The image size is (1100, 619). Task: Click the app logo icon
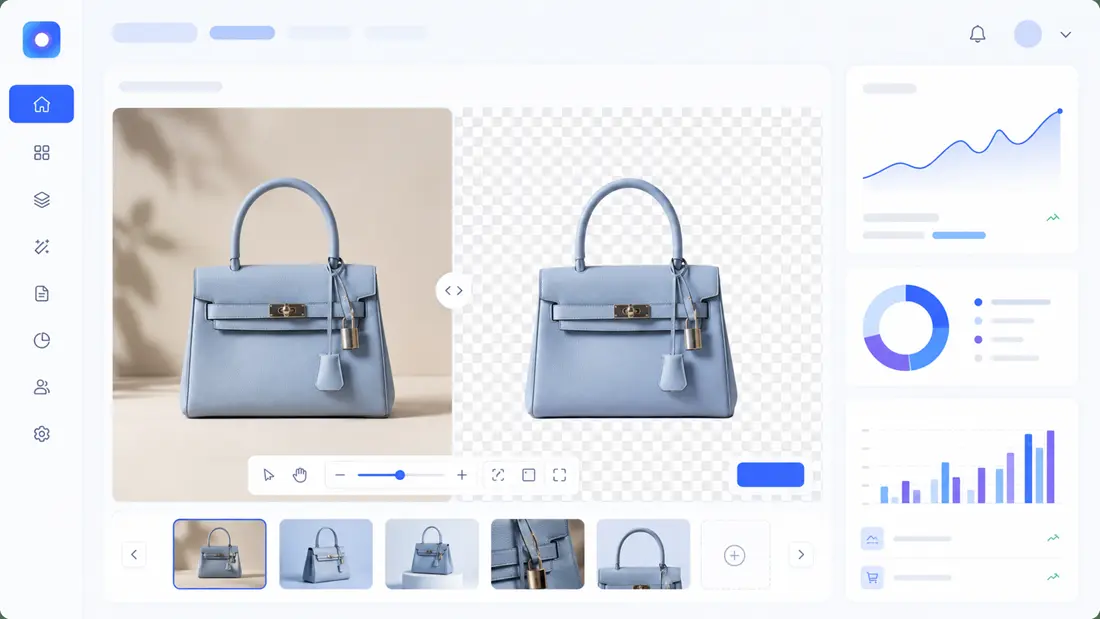tap(41, 40)
